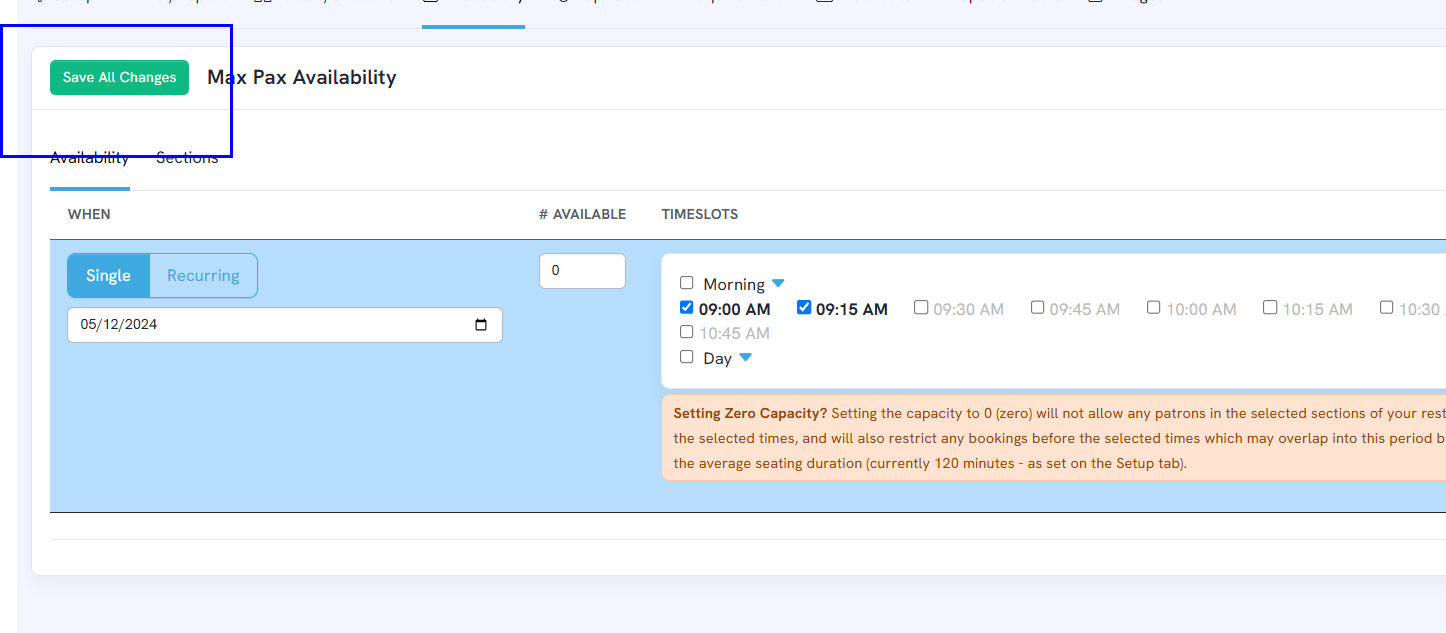Check the Morning group checkbox

(x=687, y=283)
